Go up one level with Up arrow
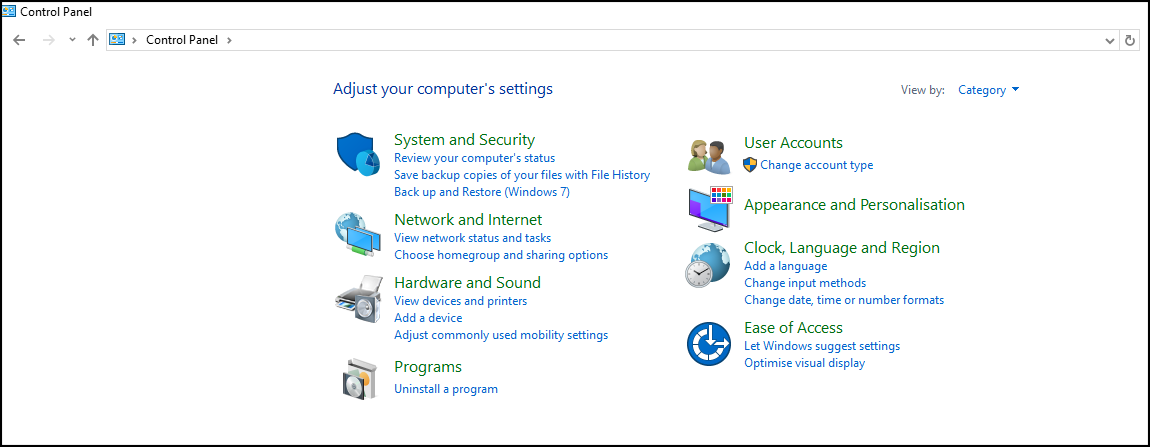The width and height of the screenshot is (1150, 447). [92, 40]
